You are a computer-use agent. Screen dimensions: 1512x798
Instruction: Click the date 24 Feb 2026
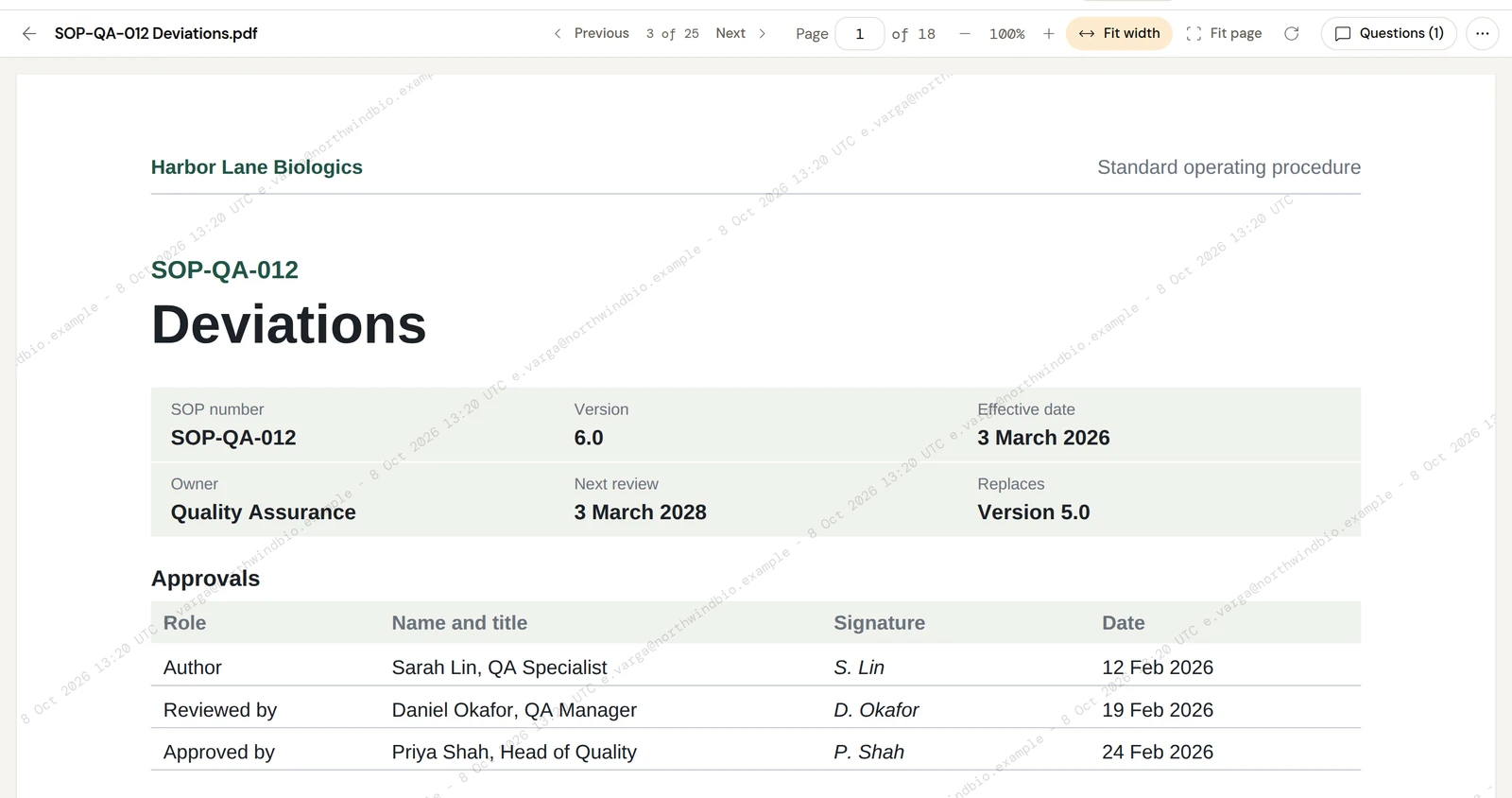tap(1158, 753)
